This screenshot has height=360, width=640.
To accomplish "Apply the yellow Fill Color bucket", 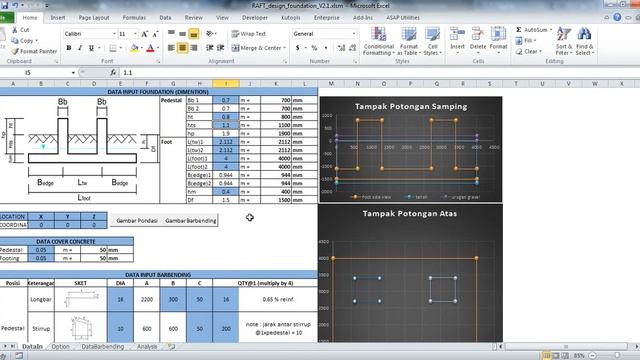I will (x=134, y=48).
